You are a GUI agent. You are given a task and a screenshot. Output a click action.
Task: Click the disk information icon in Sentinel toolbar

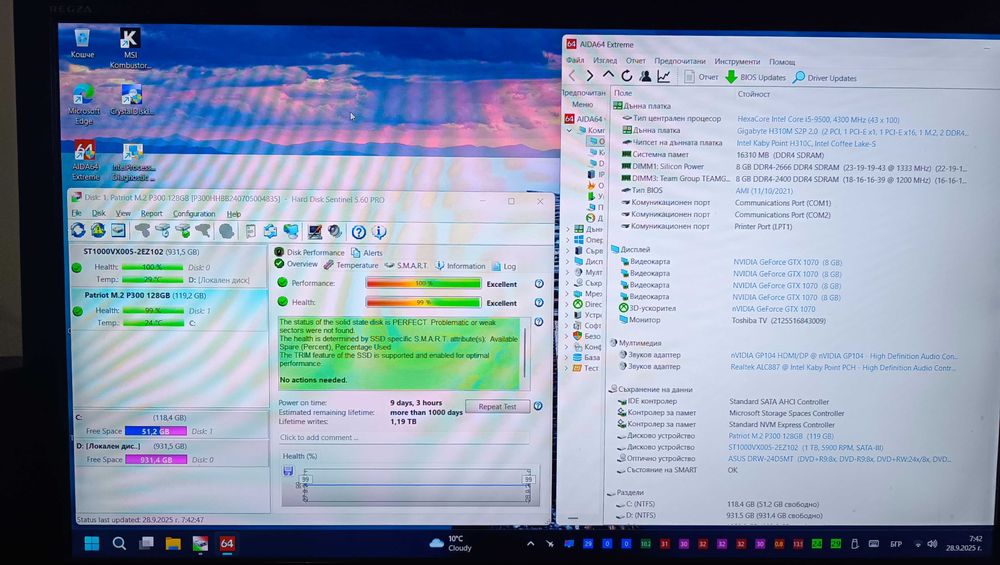(119, 231)
